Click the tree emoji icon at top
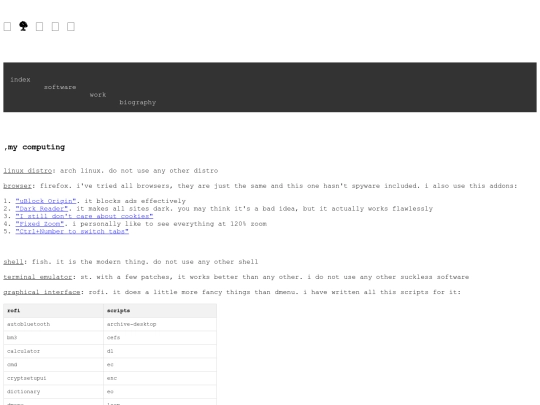This screenshot has width=540, height=405. coord(23,26)
